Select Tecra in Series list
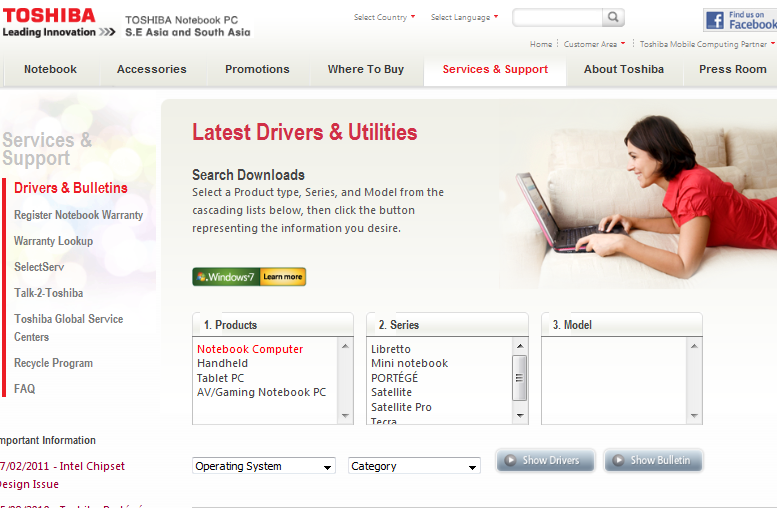Viewport: 777px width, 508px height. pyautogui.click(x=384, y=420)
